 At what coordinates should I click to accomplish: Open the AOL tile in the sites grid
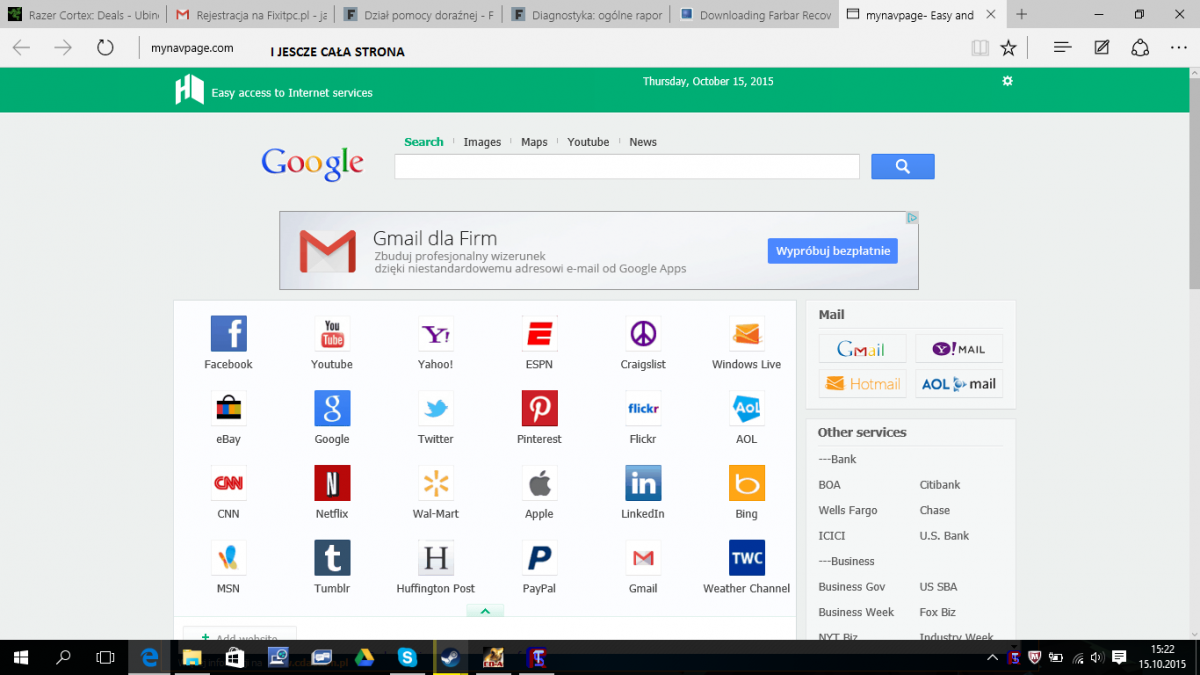click(x=747, y=408)
